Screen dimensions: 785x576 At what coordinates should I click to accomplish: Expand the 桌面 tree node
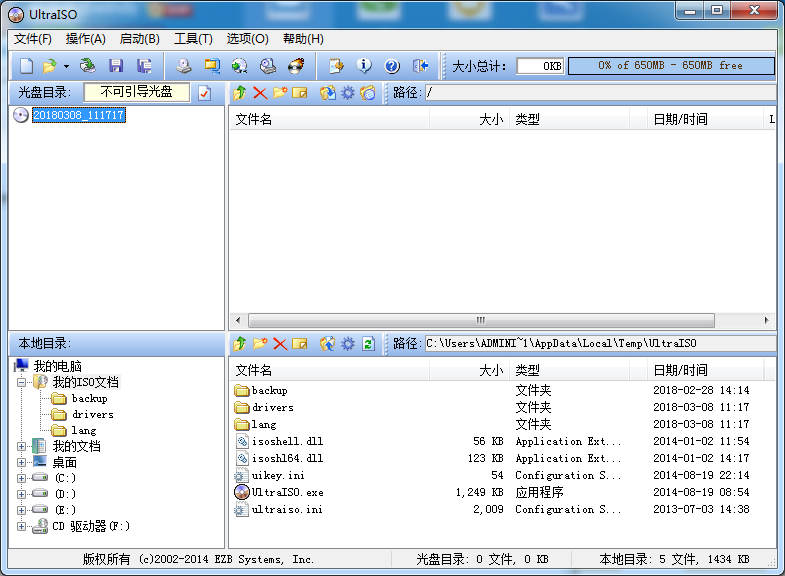(21, 462)
